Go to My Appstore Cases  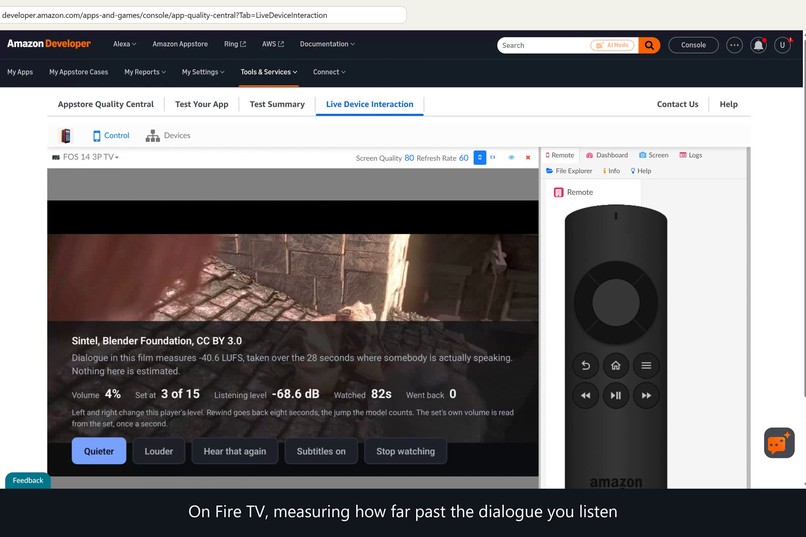pyautogui.click(x=79, y=72)
